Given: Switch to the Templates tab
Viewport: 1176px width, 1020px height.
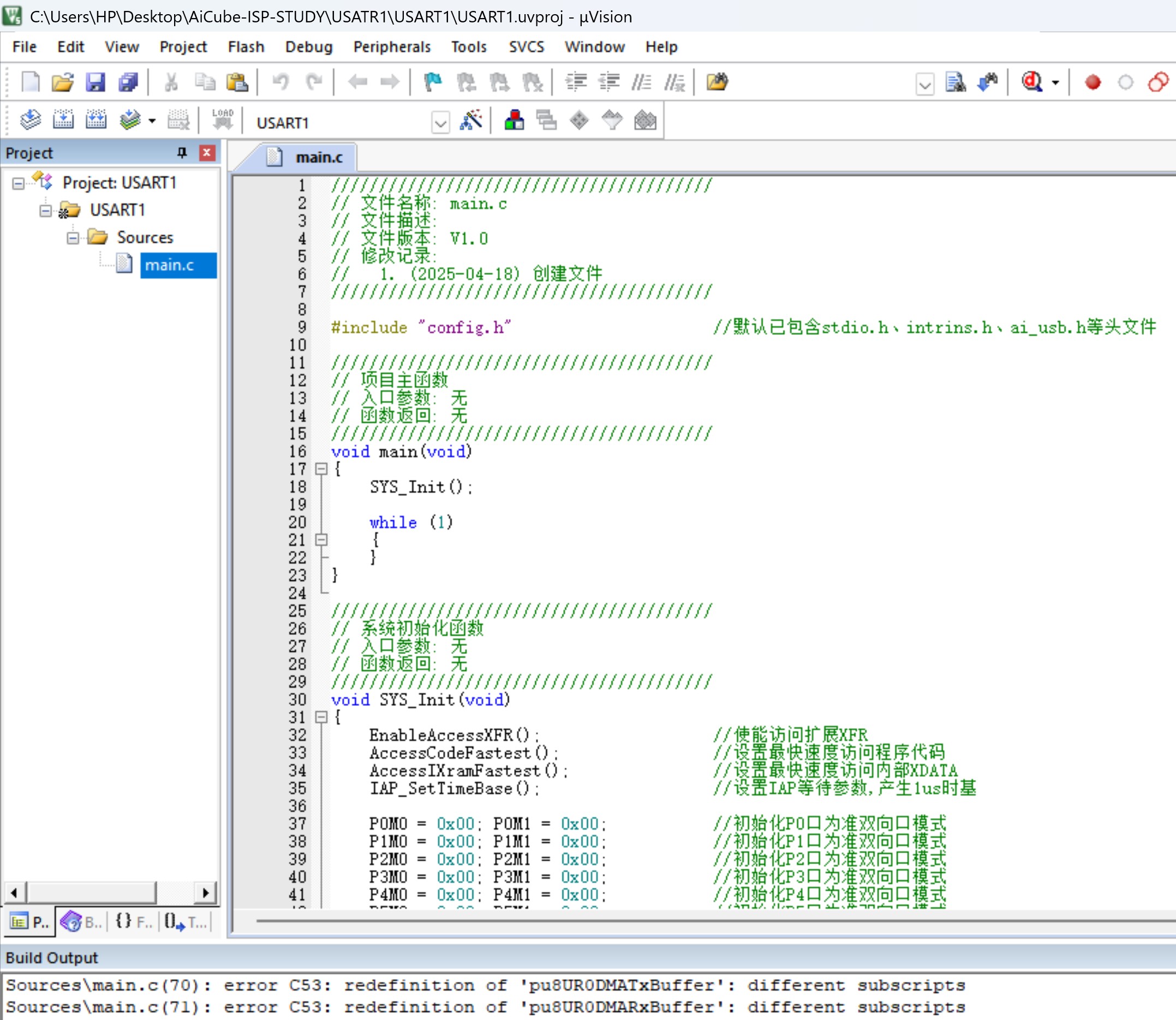Looking at the screenshot, I should pyautogui.click(x=186, y=922).
